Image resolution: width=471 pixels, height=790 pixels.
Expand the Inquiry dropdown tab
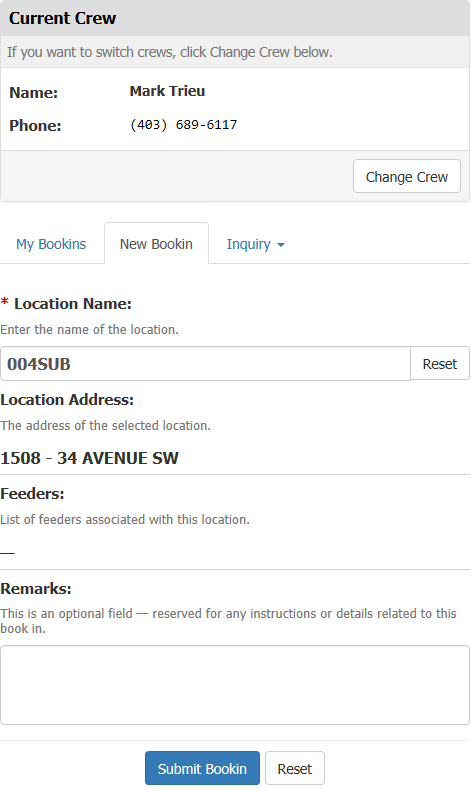coord(255,244)
